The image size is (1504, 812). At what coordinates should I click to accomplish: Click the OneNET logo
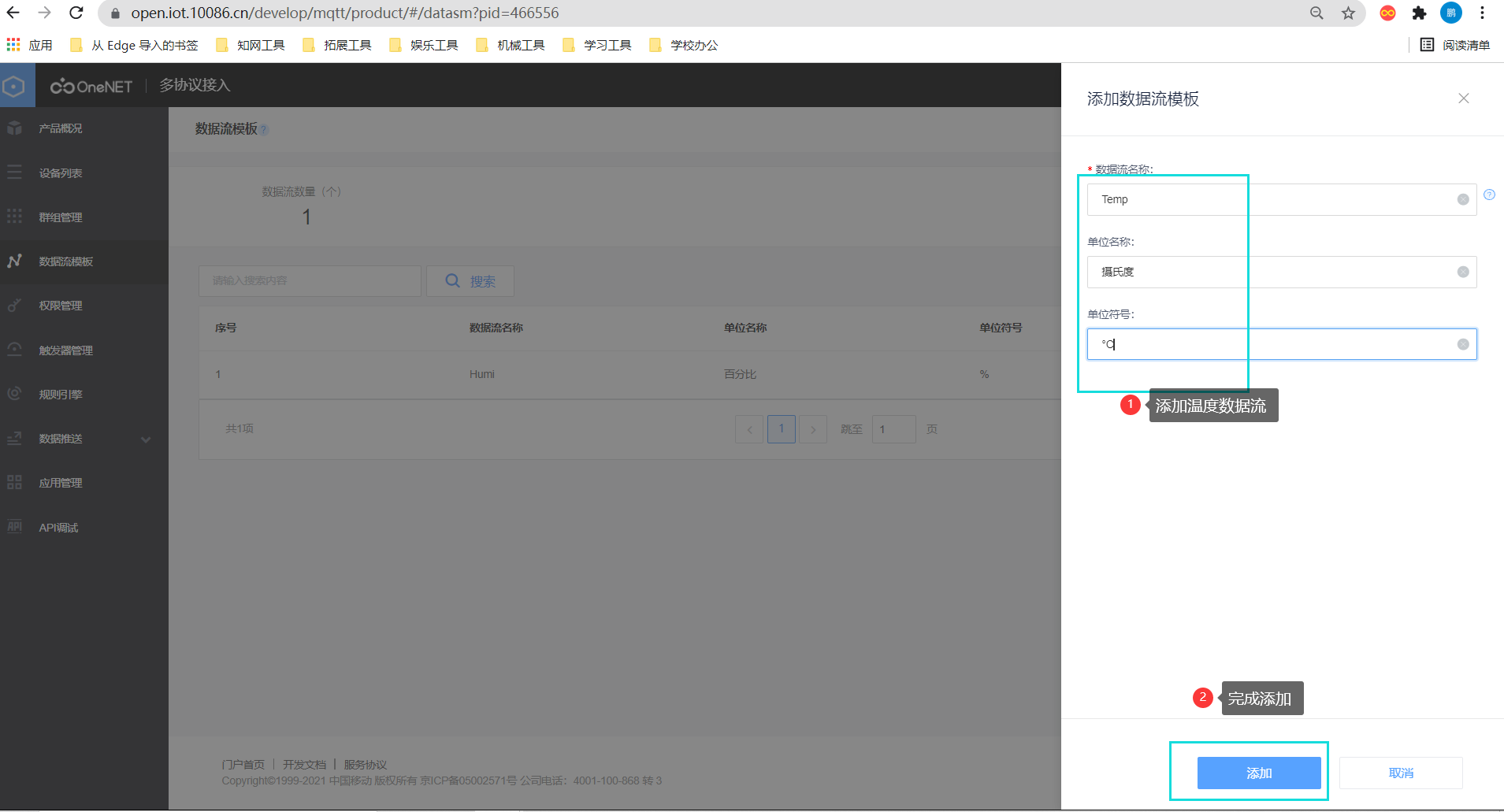tap(91, 86)
